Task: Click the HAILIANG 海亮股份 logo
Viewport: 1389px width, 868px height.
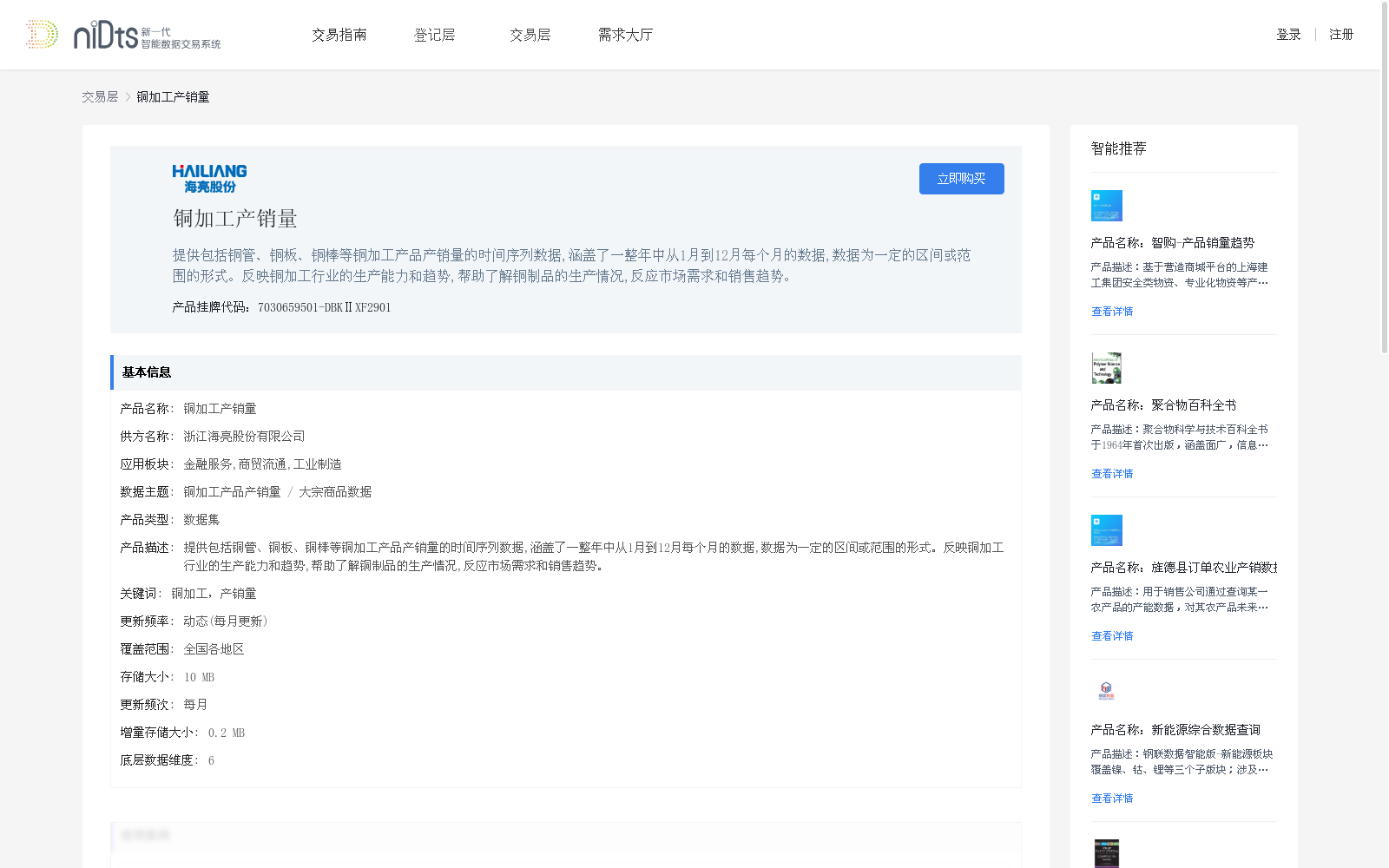Action: [x=209, y=179]
